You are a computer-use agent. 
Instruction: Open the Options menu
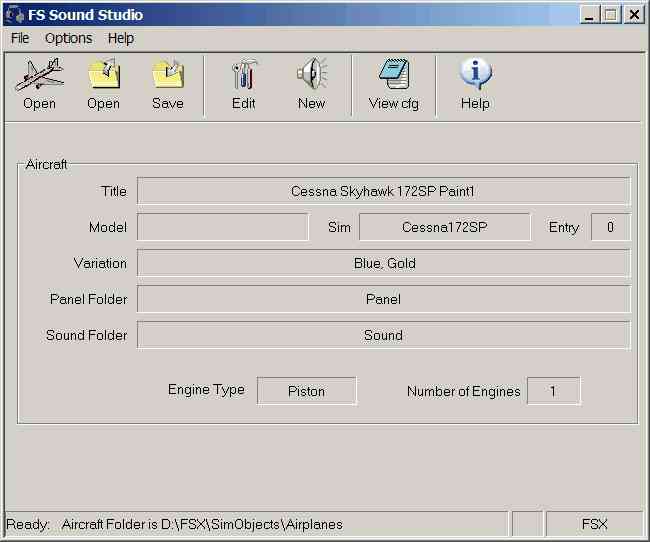[x=68, y=38]
